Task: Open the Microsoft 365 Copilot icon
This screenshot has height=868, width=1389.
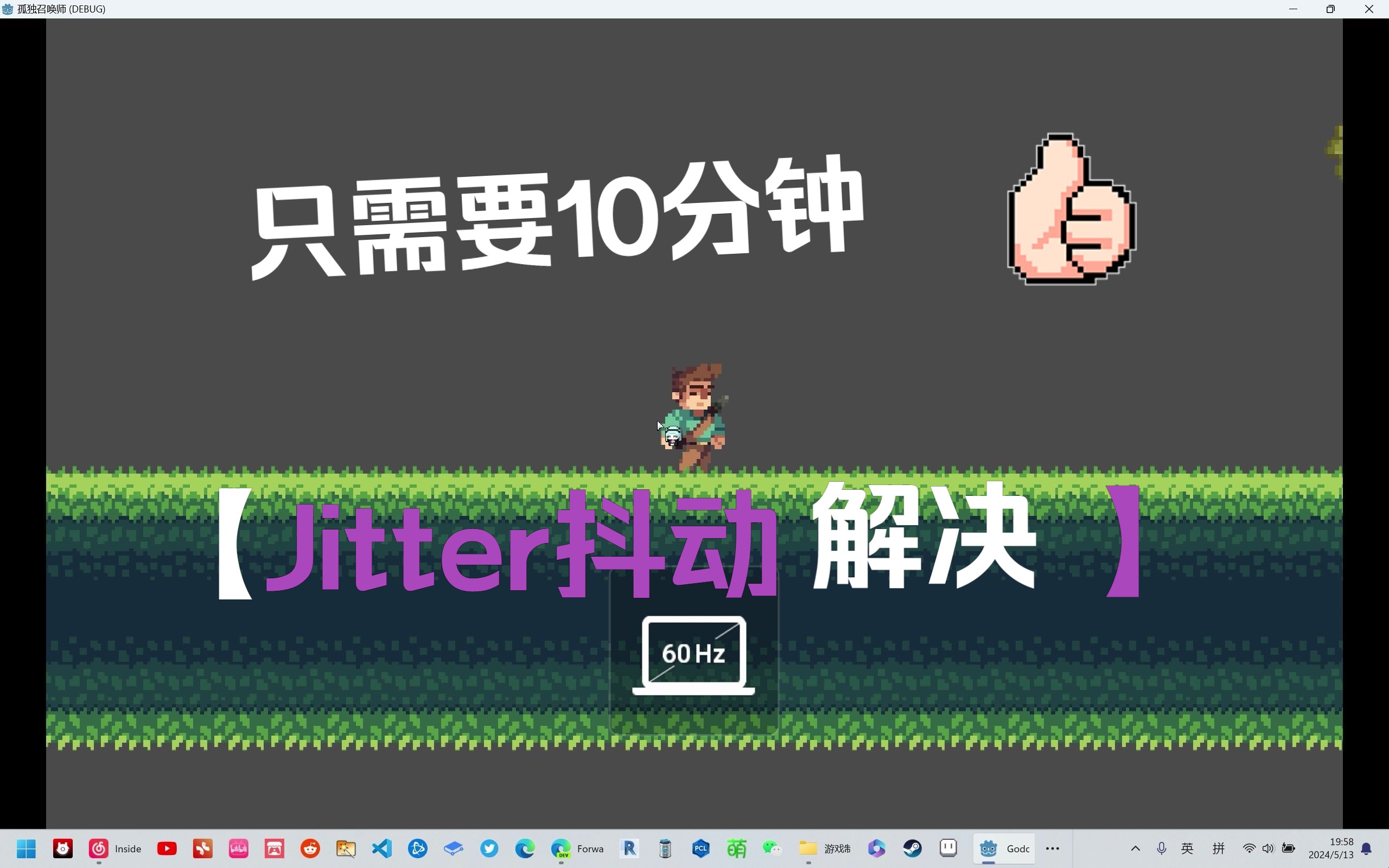Action: tap(876, 848)
